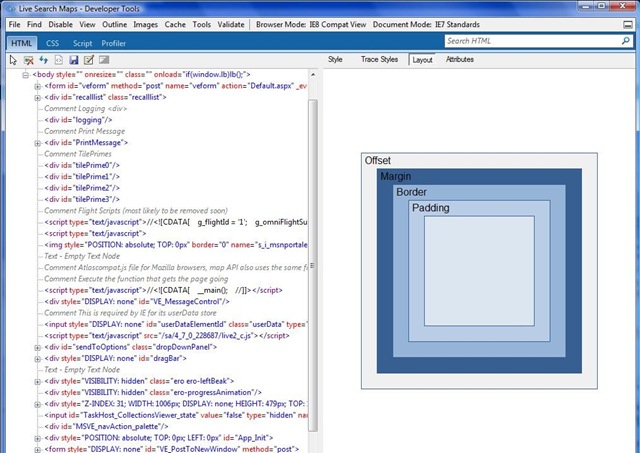
Task: Click the Refresh blue arrows icon
Action: 44,60
